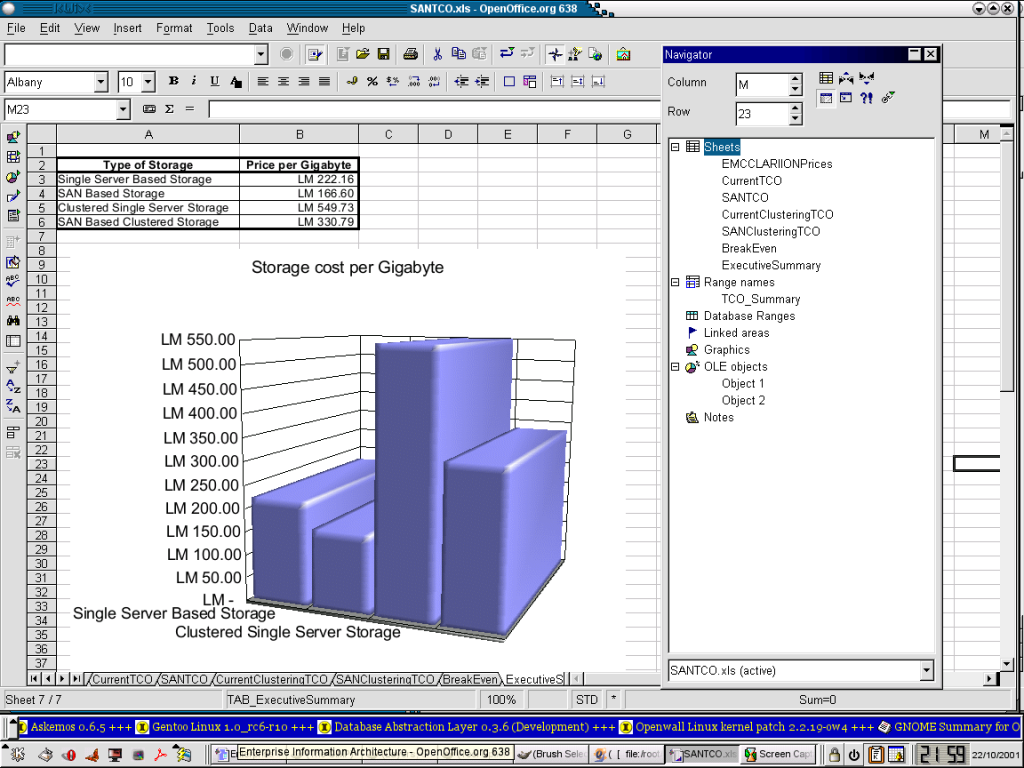The height and width of the screenshot is (768, 1024).
Task: Toggle Underline formatting
Action: 214,82
